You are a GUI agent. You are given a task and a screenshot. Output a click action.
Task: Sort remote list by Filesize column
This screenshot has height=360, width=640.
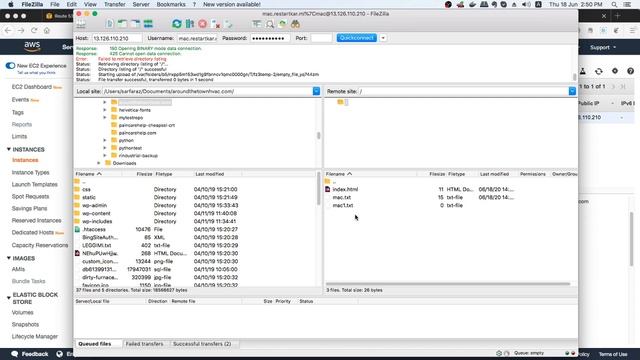437,174
